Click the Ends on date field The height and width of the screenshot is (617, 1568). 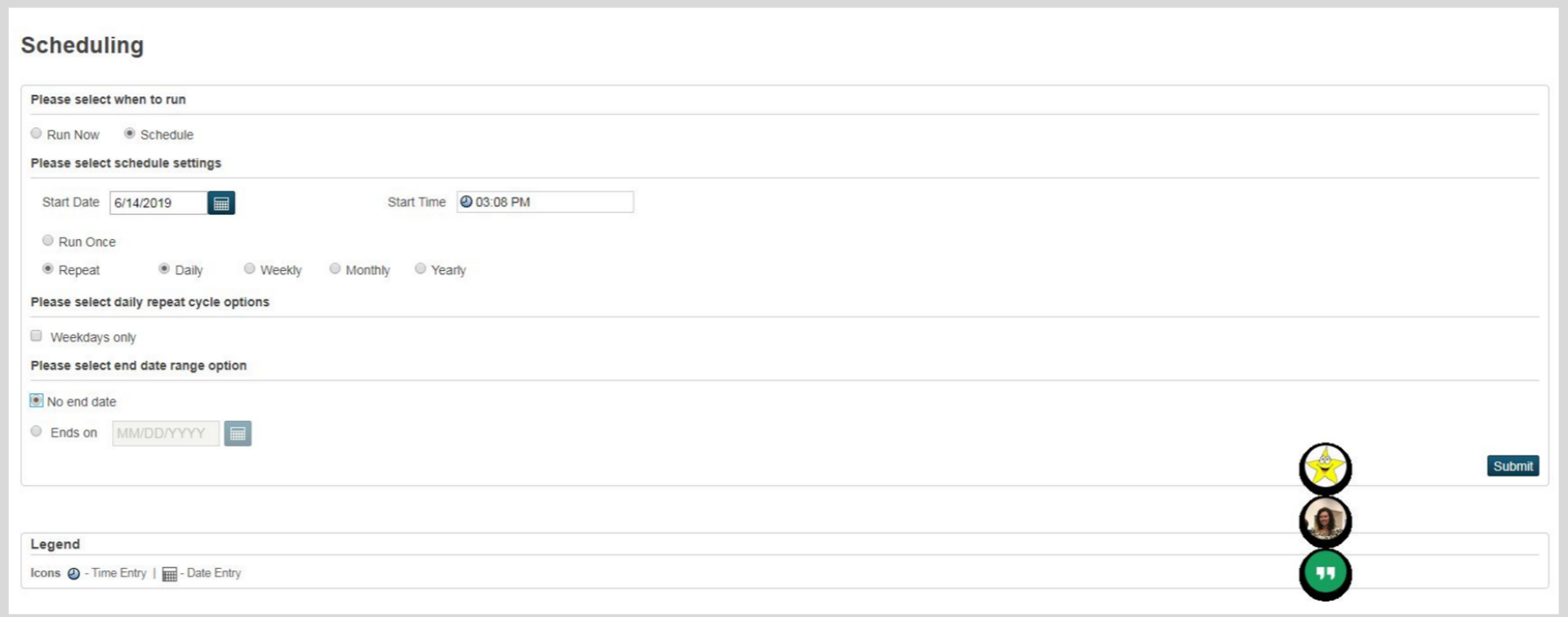tap(166, 433)
